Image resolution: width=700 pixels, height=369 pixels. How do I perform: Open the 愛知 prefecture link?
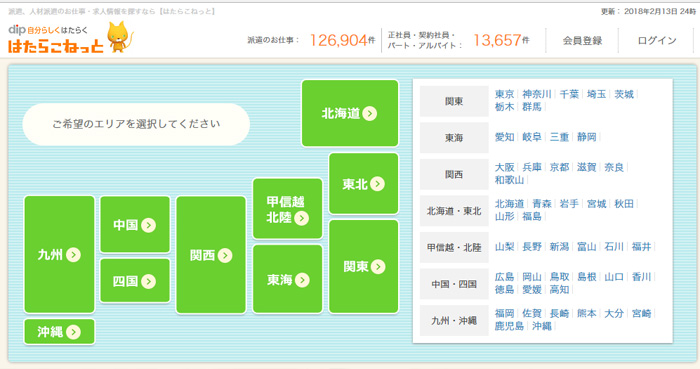[x=504, y=137]
